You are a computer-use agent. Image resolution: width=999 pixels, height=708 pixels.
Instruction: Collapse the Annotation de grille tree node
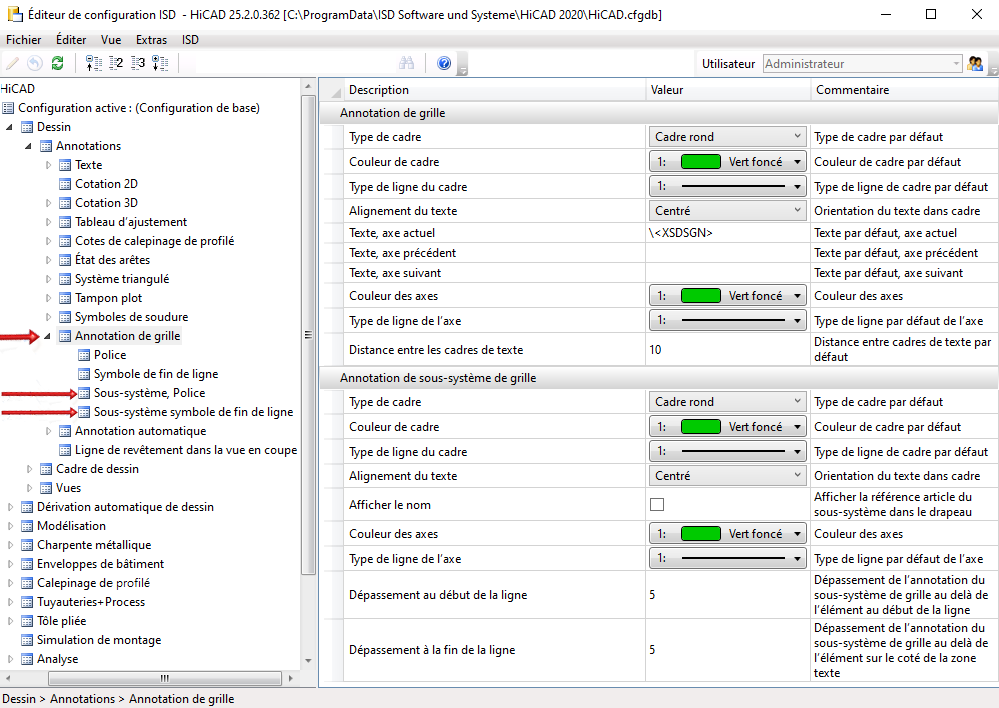tap(47, 336)
